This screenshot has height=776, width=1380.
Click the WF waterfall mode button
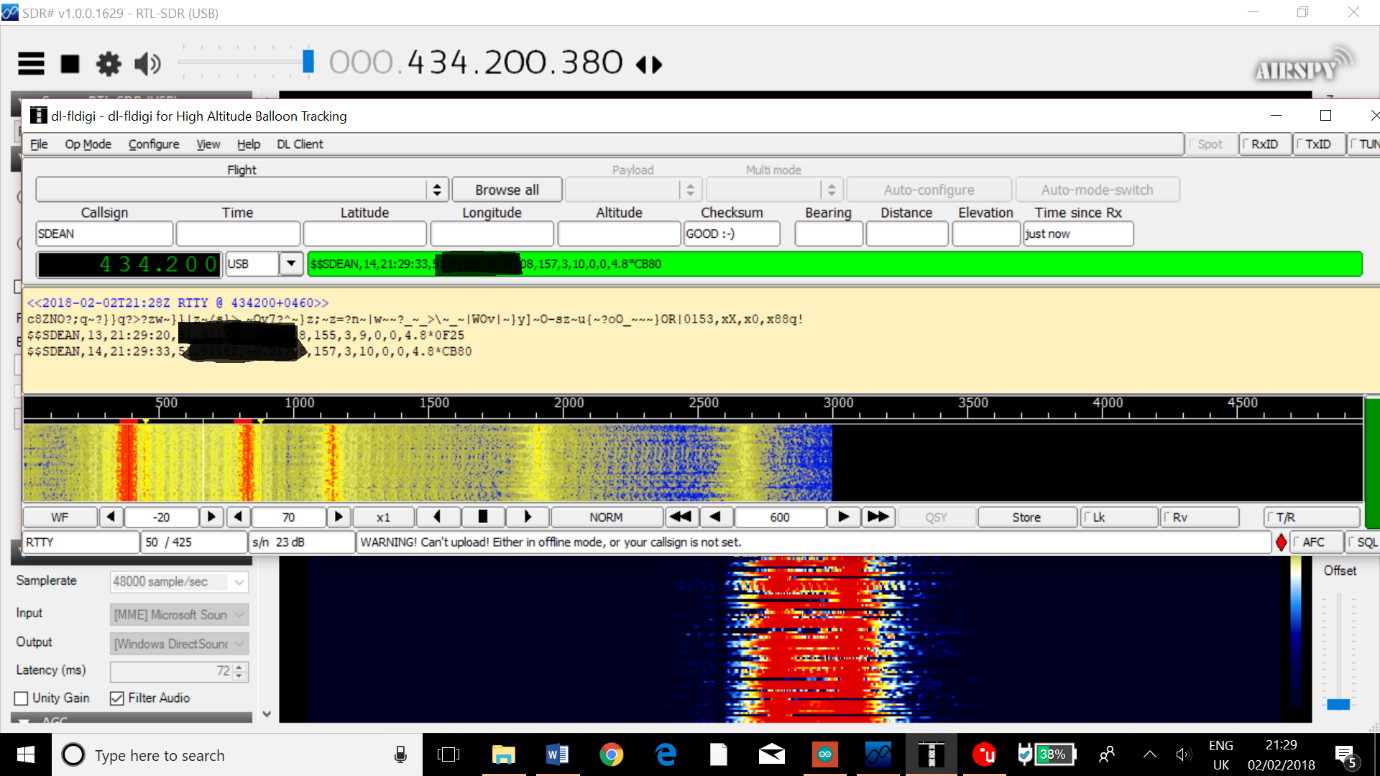point(60,517)
